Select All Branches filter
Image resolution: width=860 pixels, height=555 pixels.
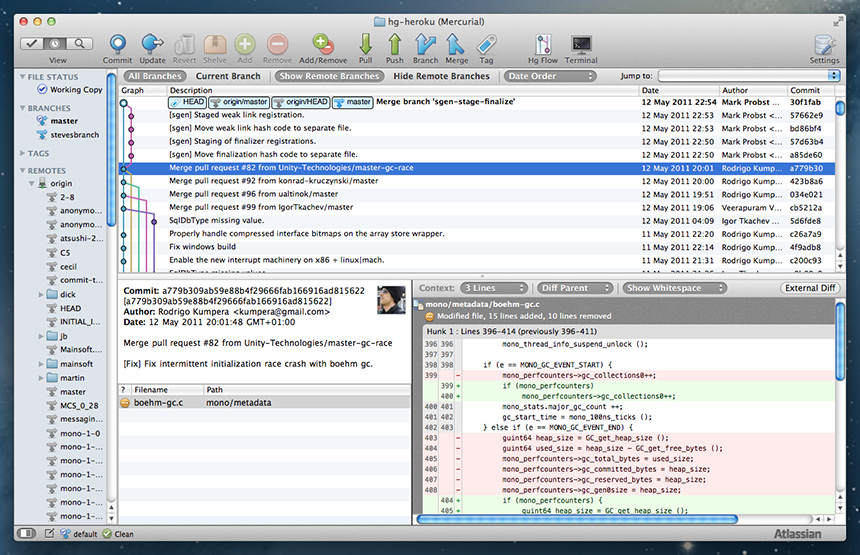[x=155, y=76]
